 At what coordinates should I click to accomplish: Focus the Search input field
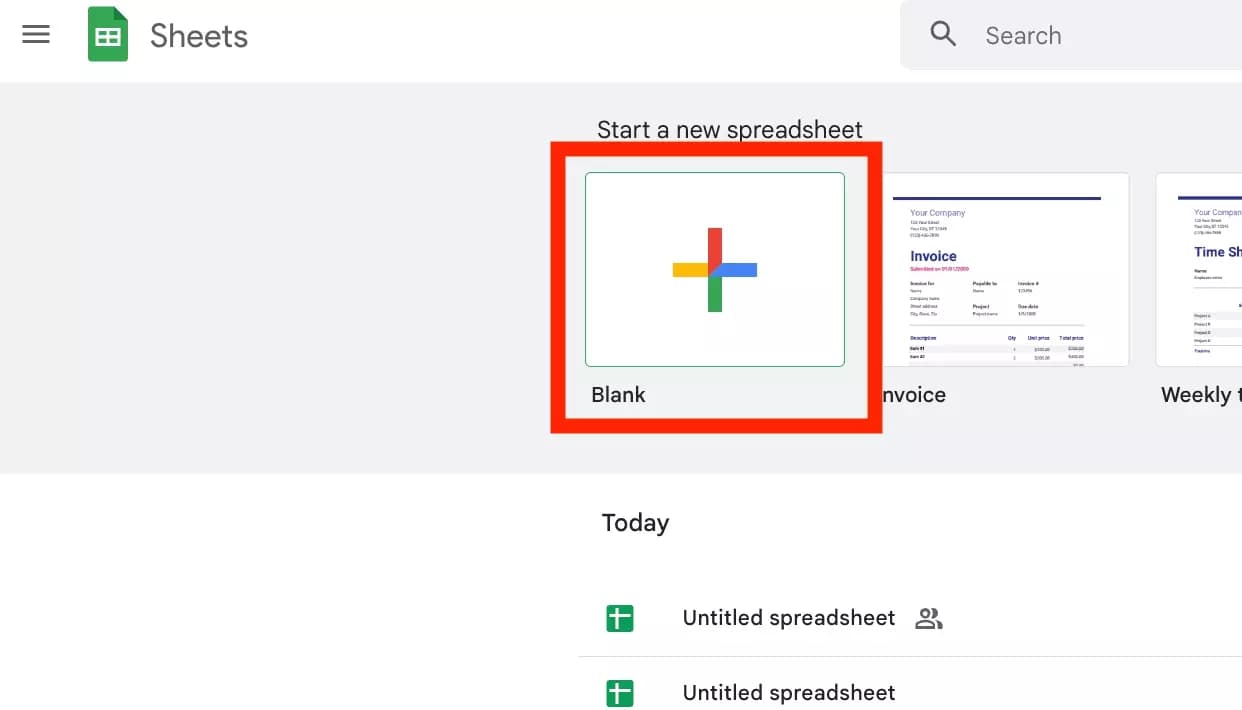(1100, 36)
